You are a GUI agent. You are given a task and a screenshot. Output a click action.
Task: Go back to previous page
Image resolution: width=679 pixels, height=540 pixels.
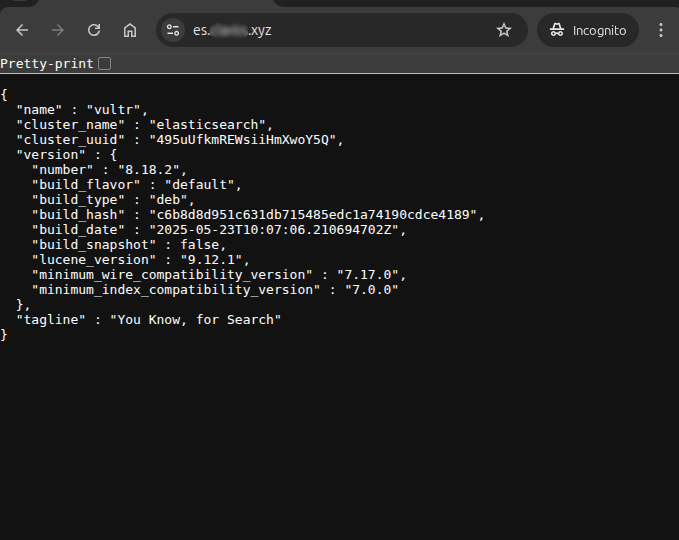(x=22, y=30)
